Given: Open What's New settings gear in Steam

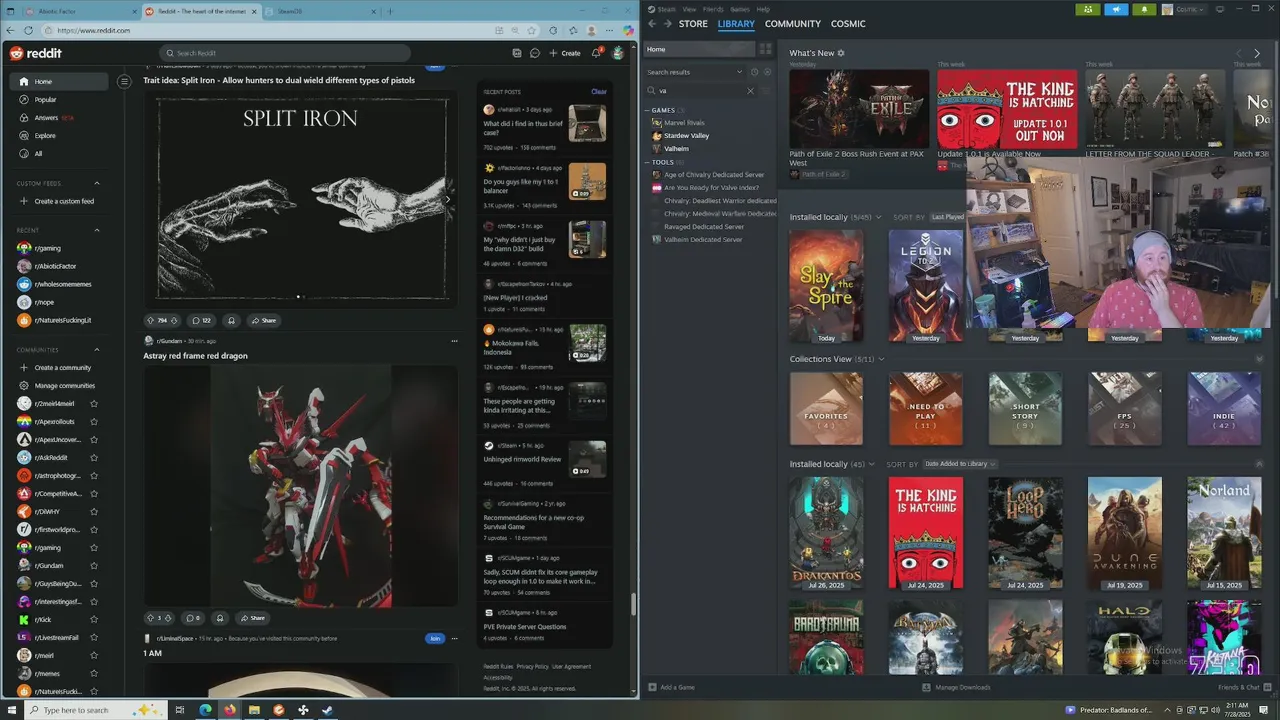Looking at the screenshot, I should click(841, 53).
